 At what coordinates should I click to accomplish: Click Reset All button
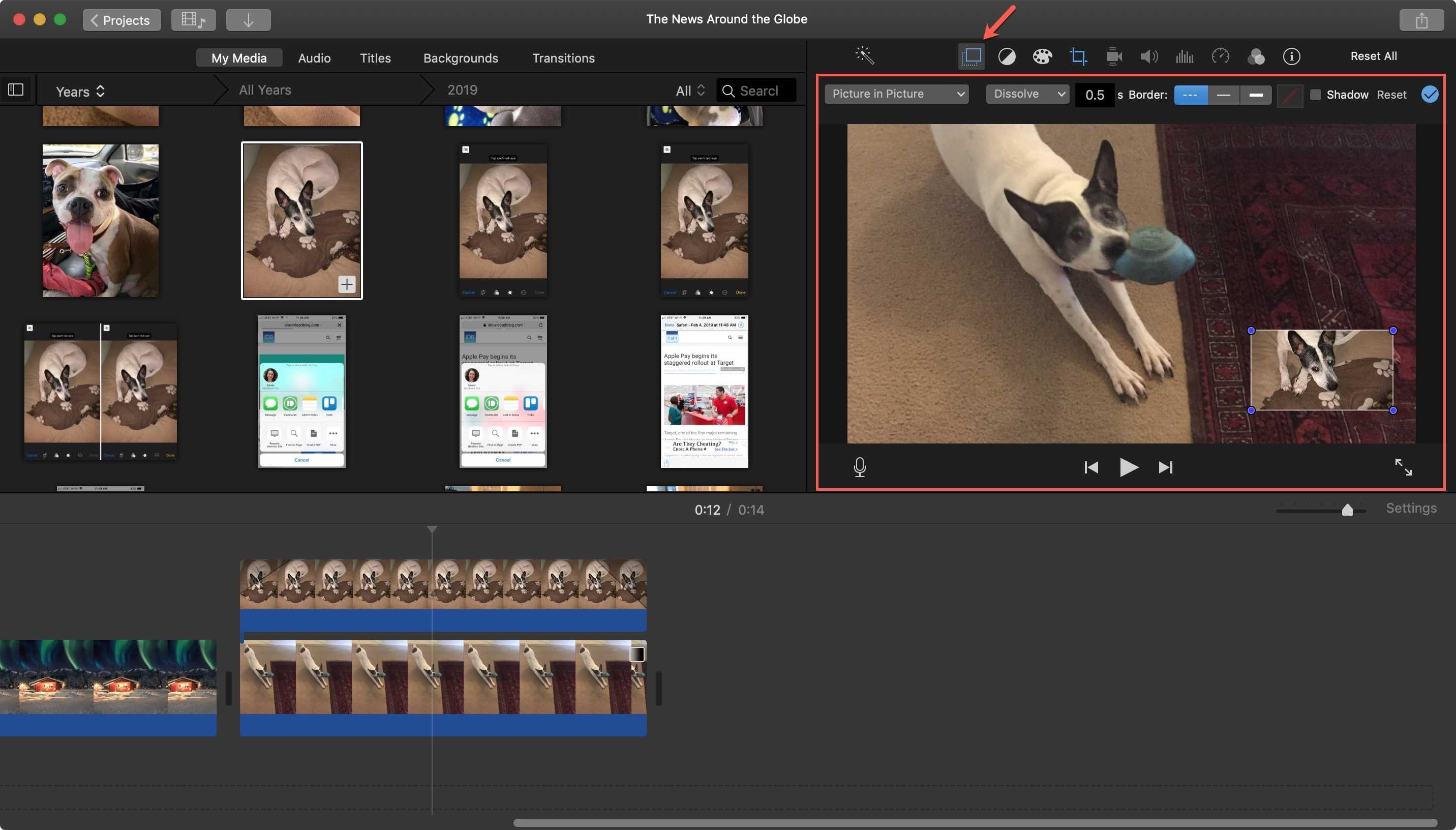1374,56
